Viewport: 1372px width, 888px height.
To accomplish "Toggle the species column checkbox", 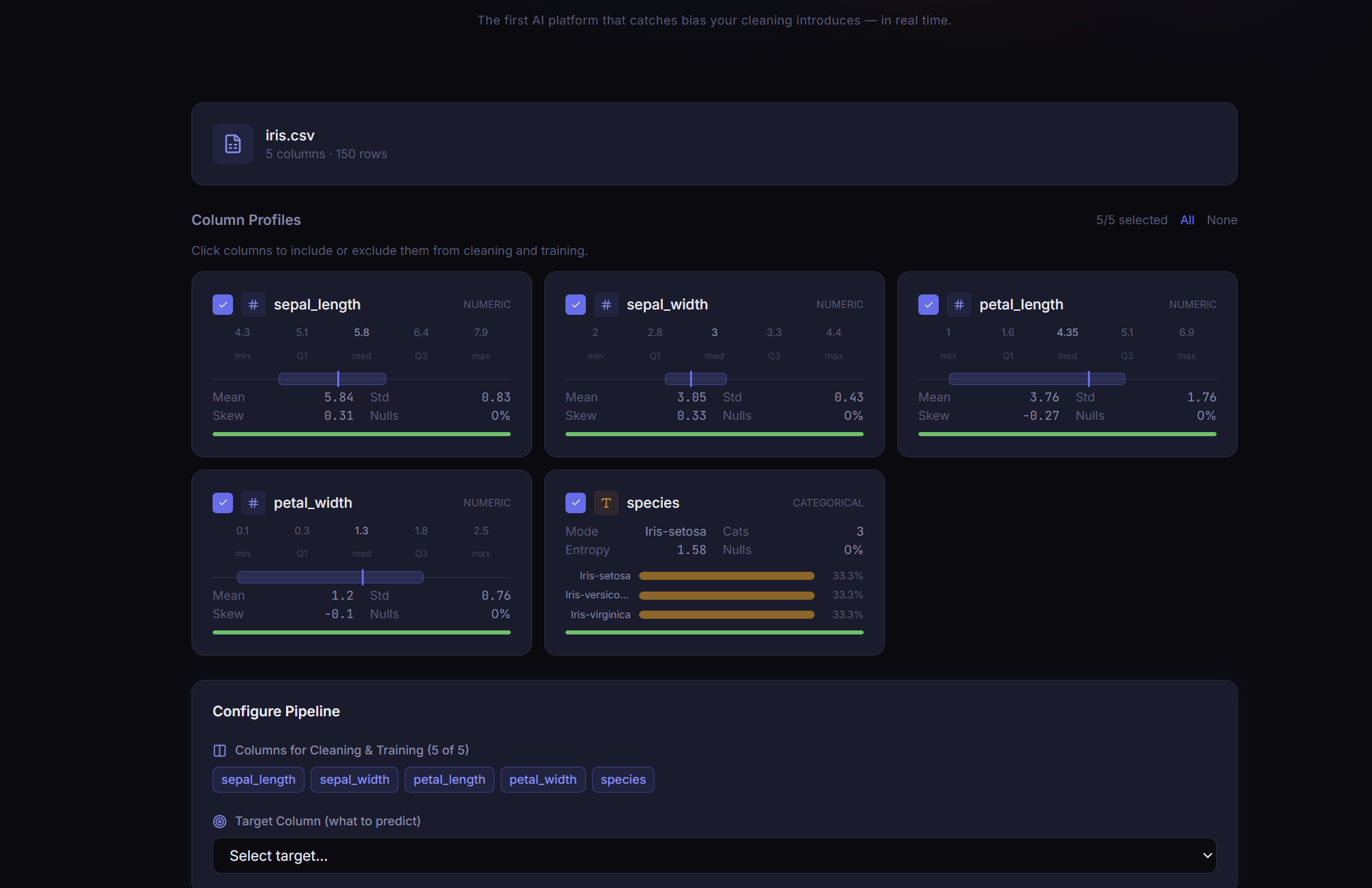I will point(576,503).
